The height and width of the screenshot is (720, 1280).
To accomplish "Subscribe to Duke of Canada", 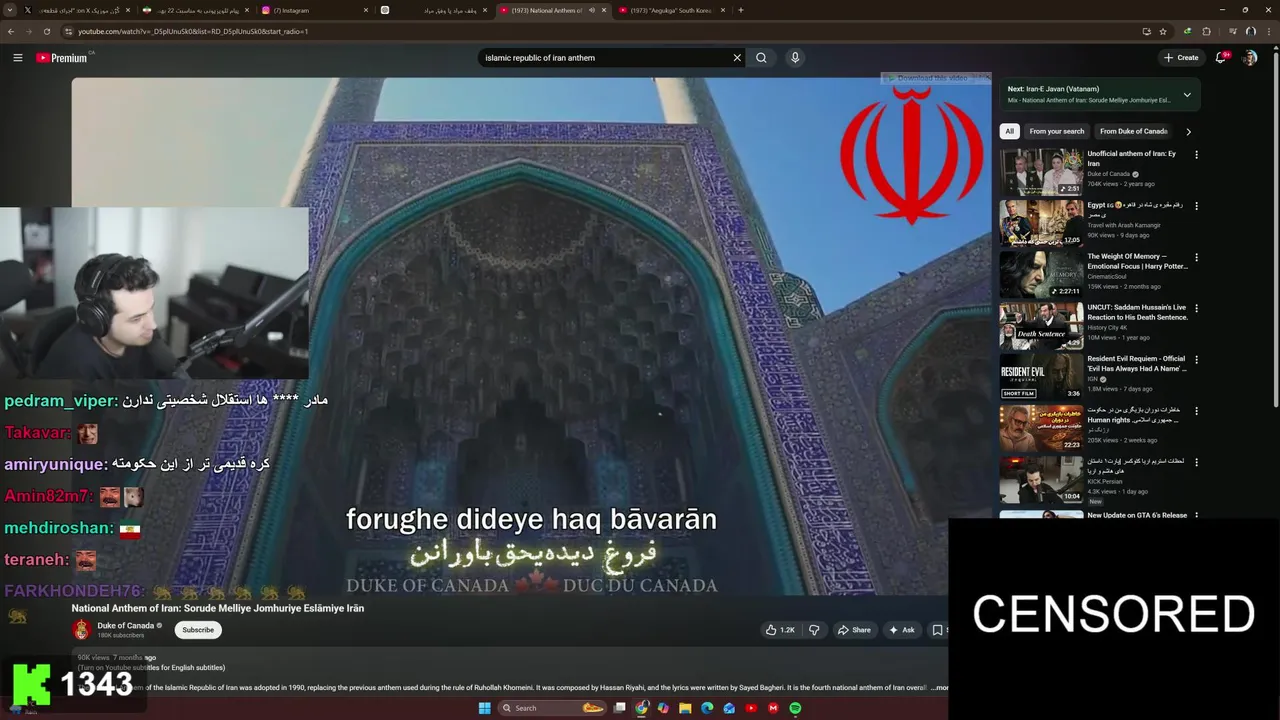I will tap(198, 630).
